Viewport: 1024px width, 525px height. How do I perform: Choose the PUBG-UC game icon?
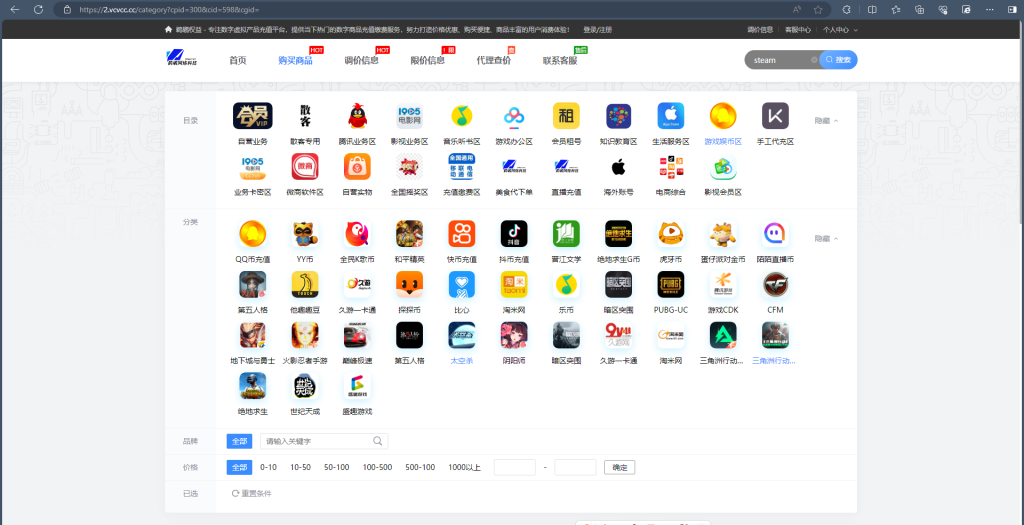(670, 285)
